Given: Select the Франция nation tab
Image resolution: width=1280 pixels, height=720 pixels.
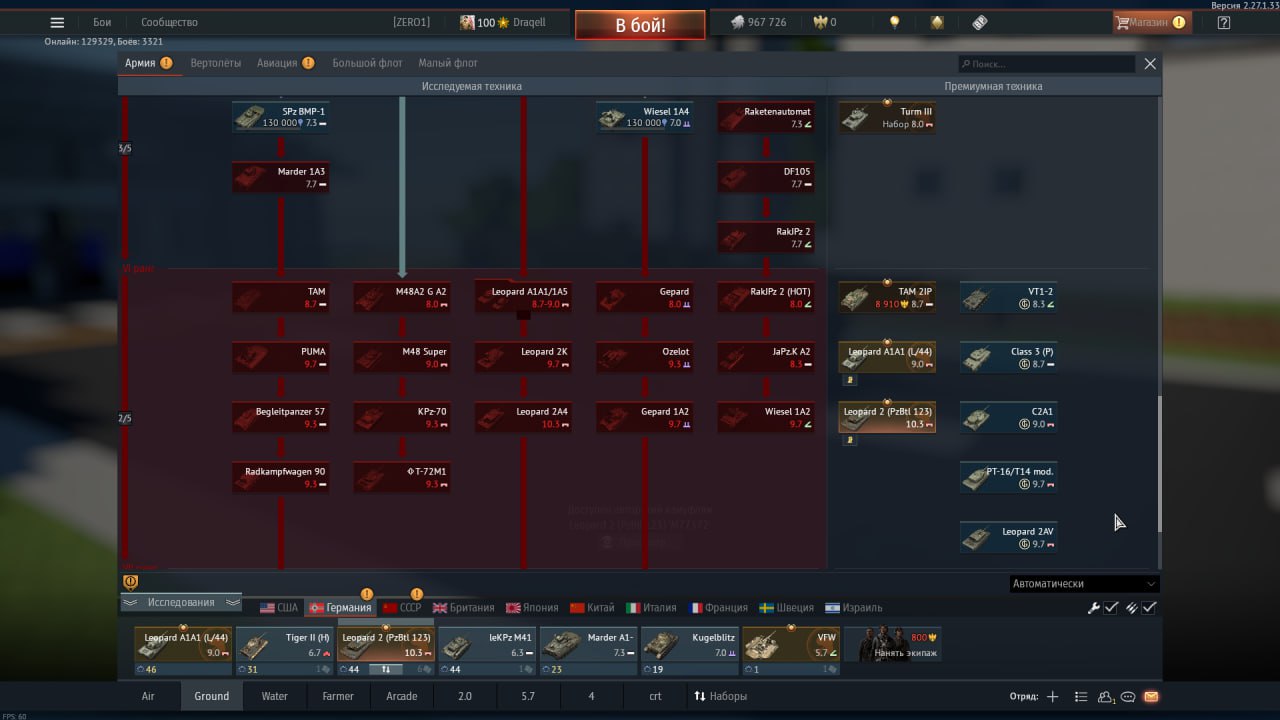Looking at the screenshot, I should [717, 607].
